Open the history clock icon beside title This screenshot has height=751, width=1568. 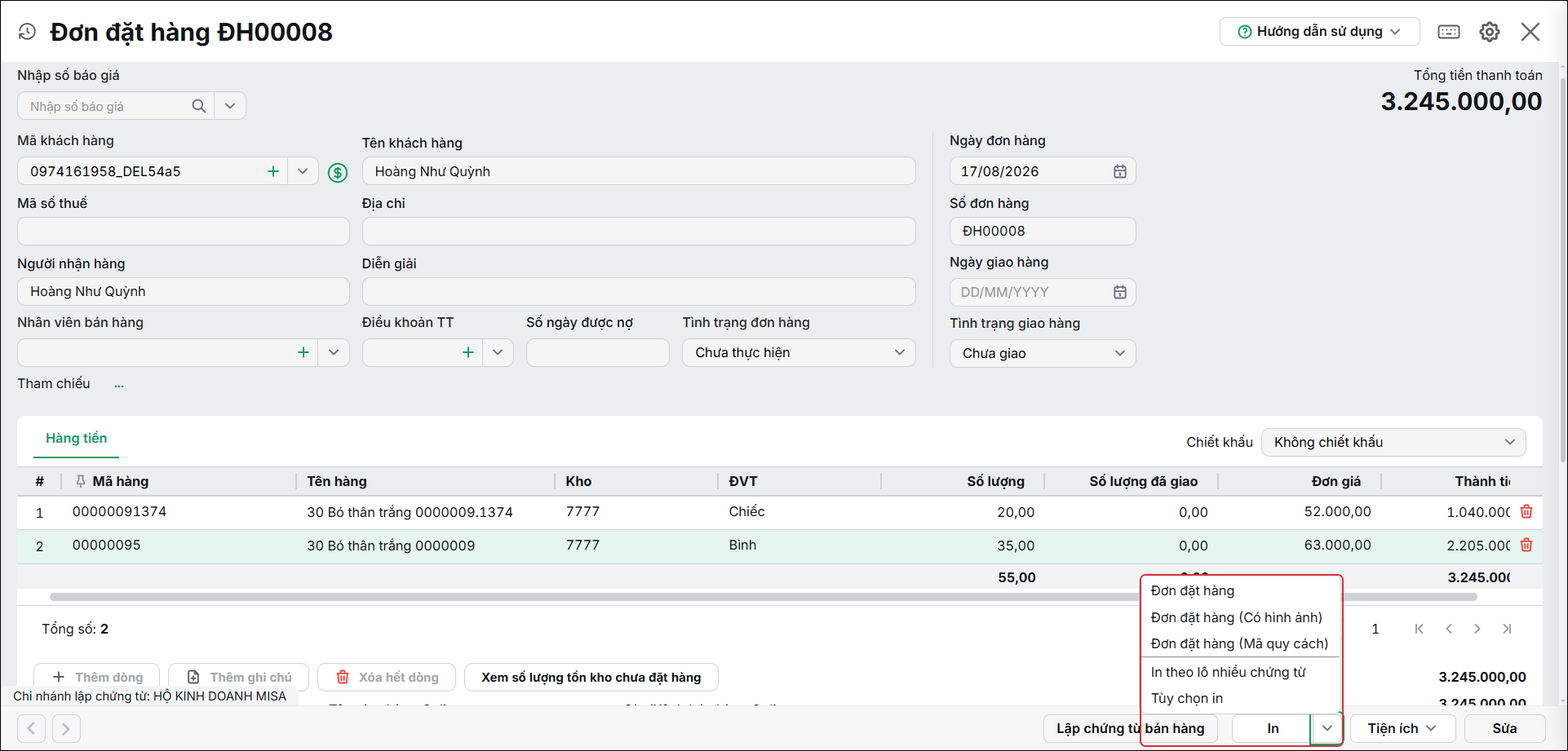click(27, 32)
